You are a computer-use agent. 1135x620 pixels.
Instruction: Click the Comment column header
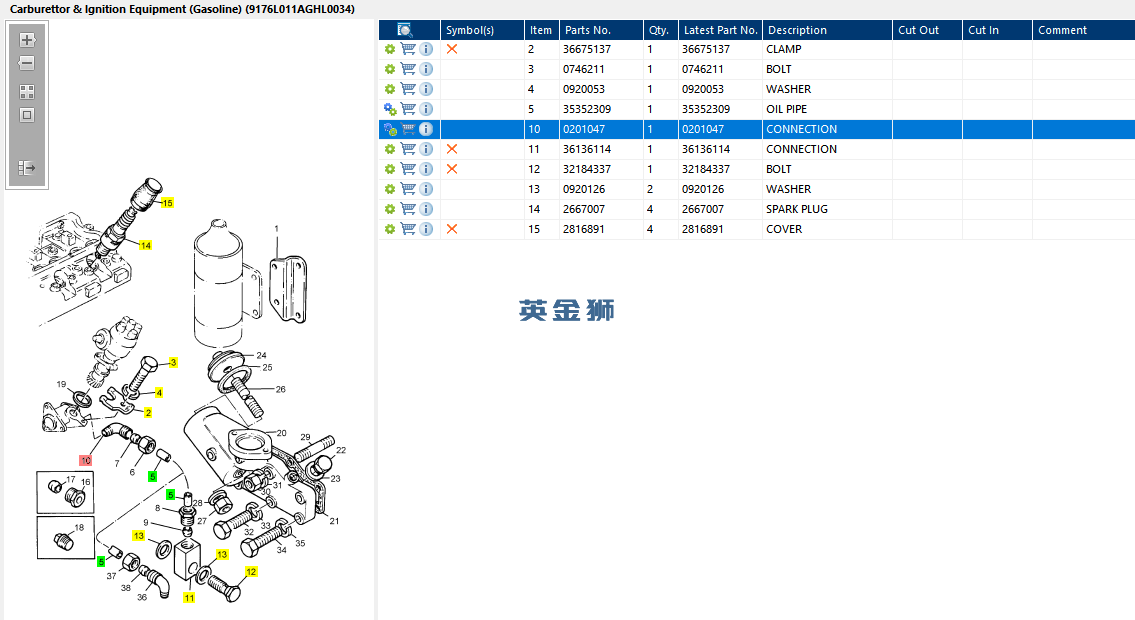[1084, 30]
